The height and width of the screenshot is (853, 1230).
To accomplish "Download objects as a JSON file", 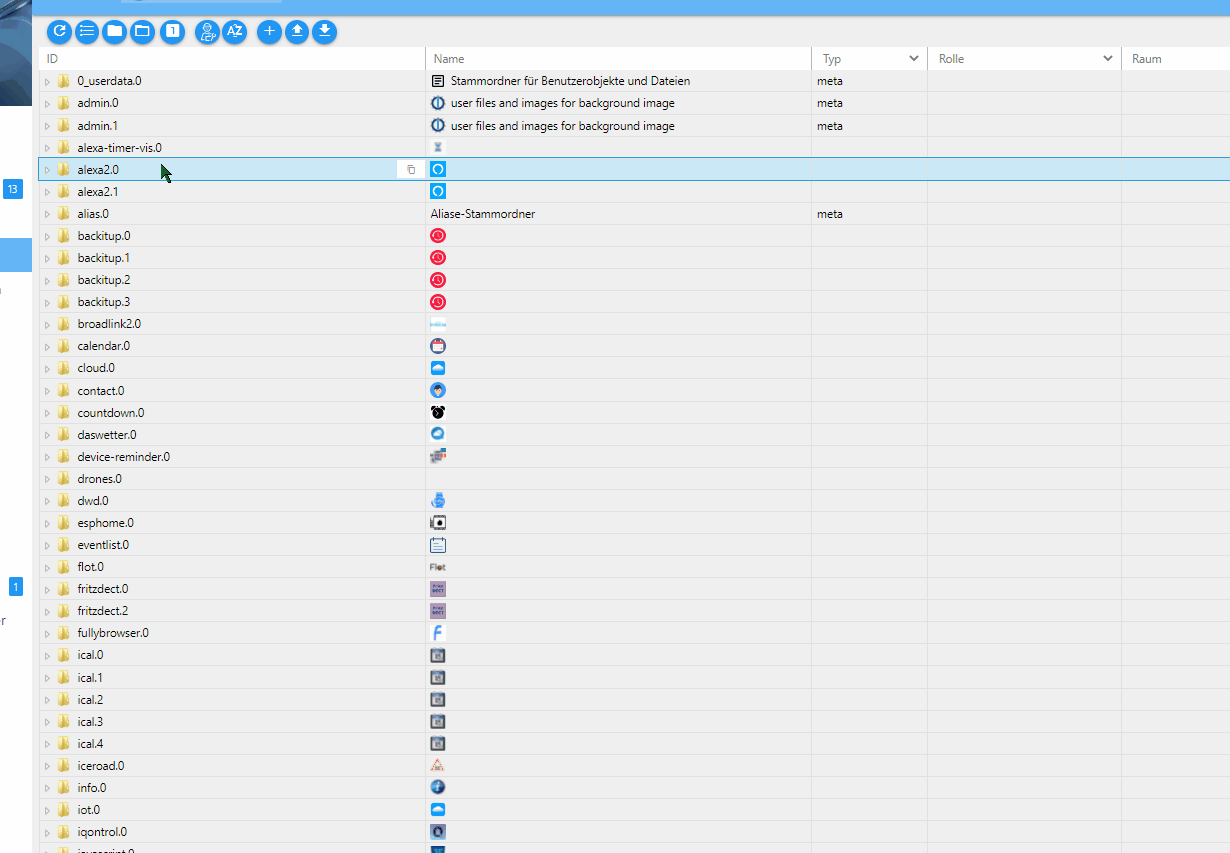I will [325, 31].
